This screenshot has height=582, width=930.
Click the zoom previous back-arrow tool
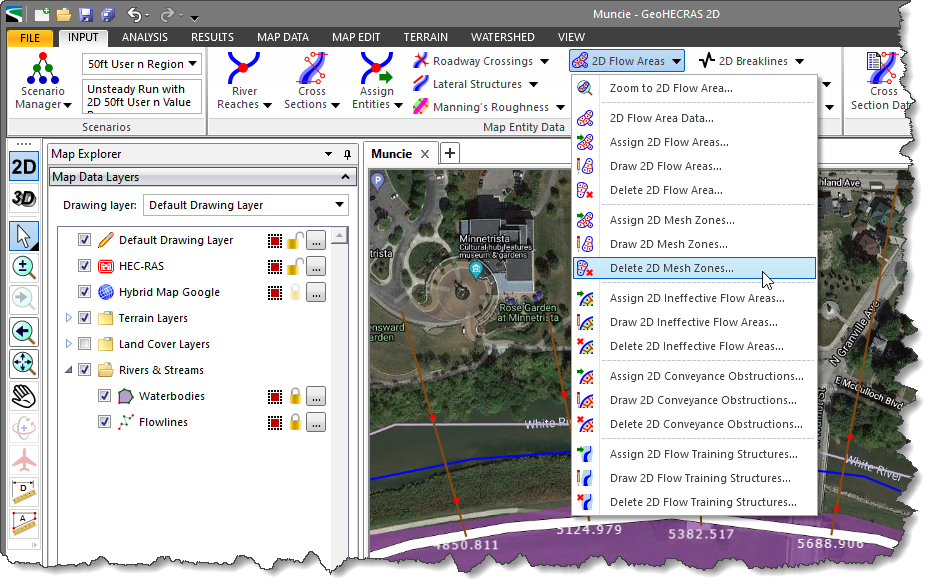(24, 332)
